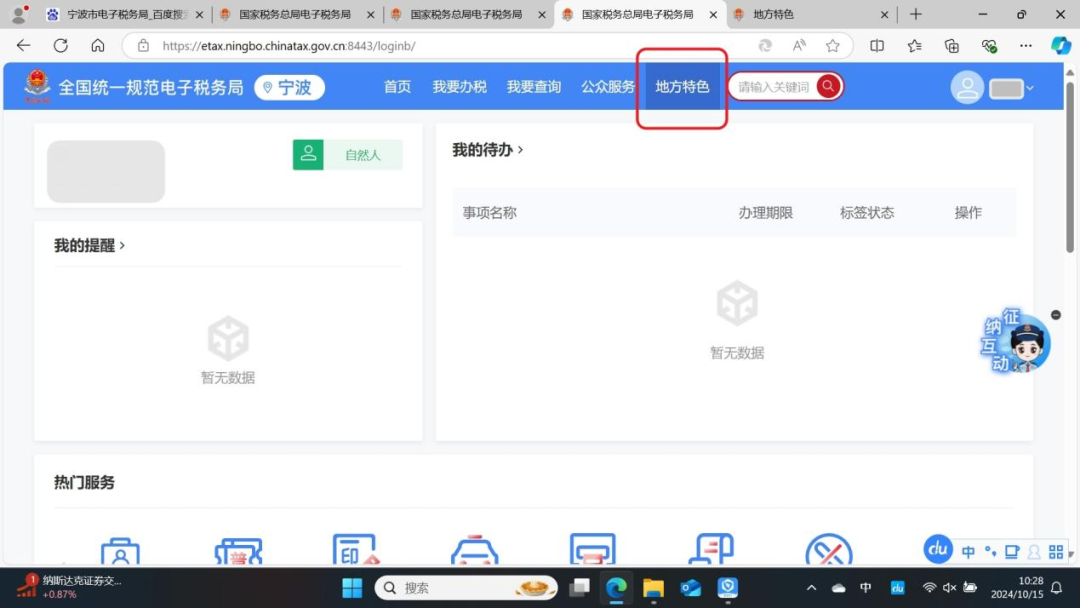
Task: Open the 我的待办 list link
Action: [x=487, y=150]
